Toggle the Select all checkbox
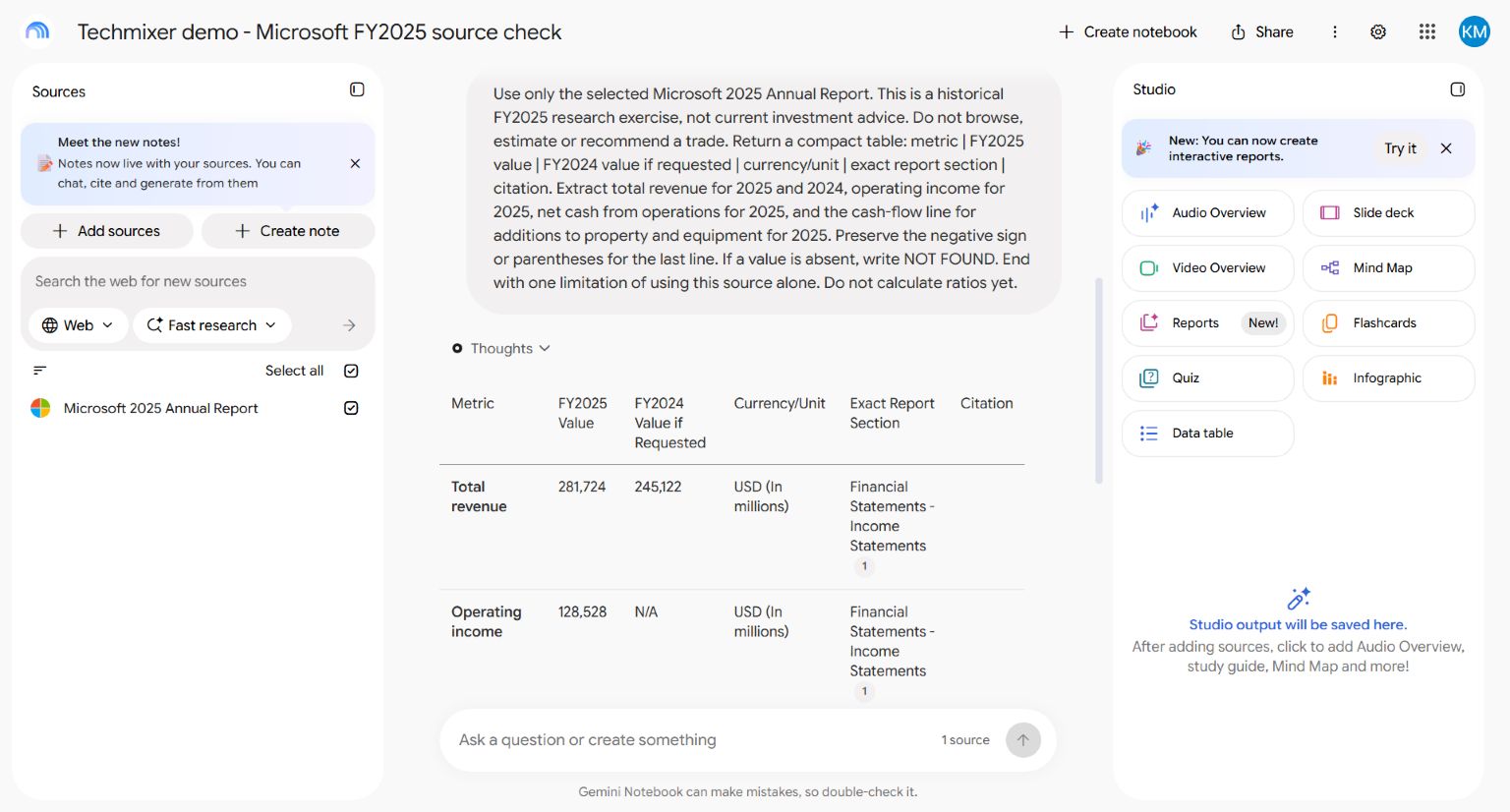The height and width of the screenshot is (812, 1510). [351, 371]
